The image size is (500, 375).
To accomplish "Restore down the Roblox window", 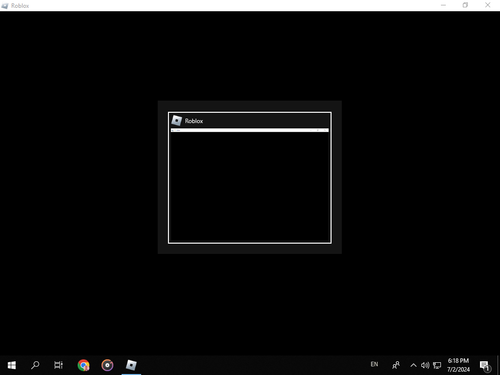I will coord(465,5).
